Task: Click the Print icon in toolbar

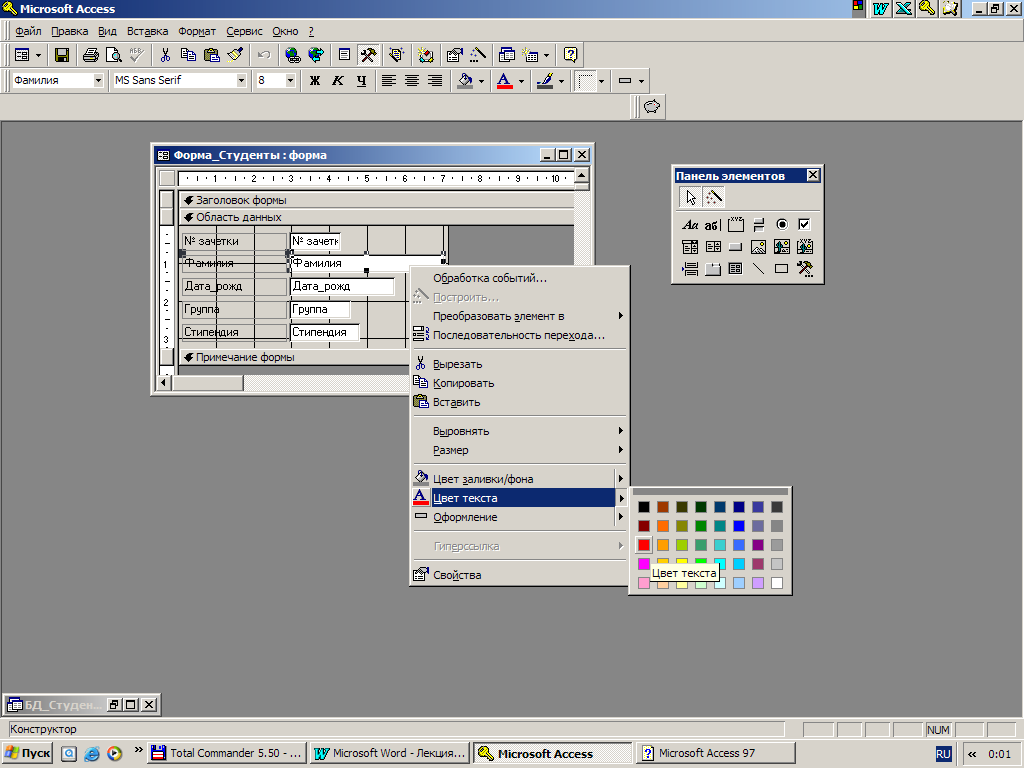Action: [91, 55]
